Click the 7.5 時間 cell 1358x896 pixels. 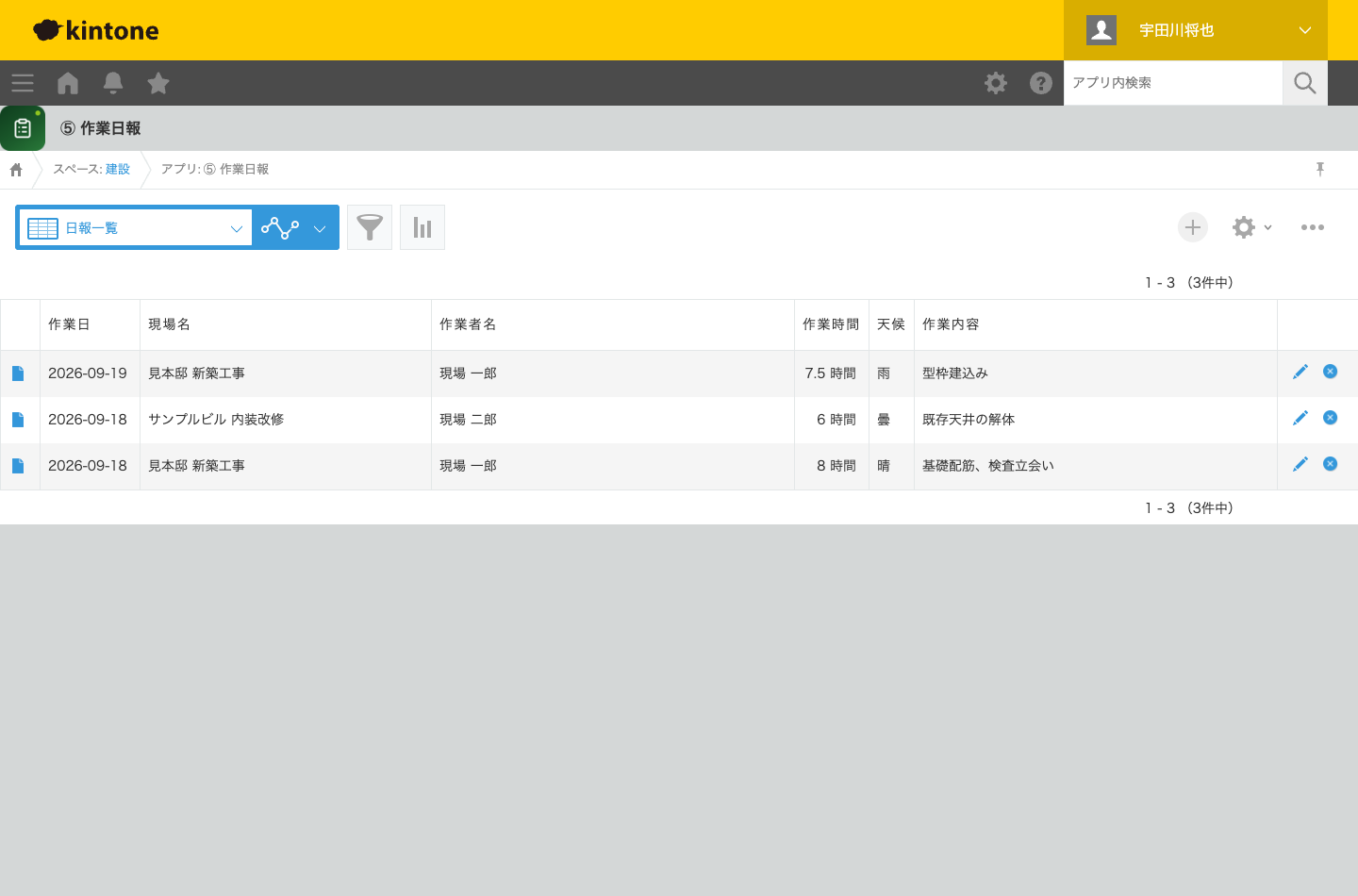point(832,373)
